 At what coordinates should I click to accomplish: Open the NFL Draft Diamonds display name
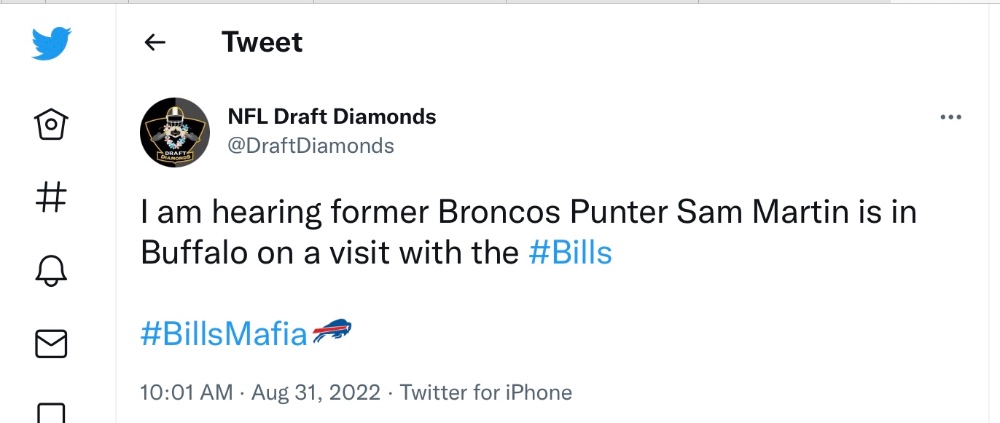(x=332, y=117)
